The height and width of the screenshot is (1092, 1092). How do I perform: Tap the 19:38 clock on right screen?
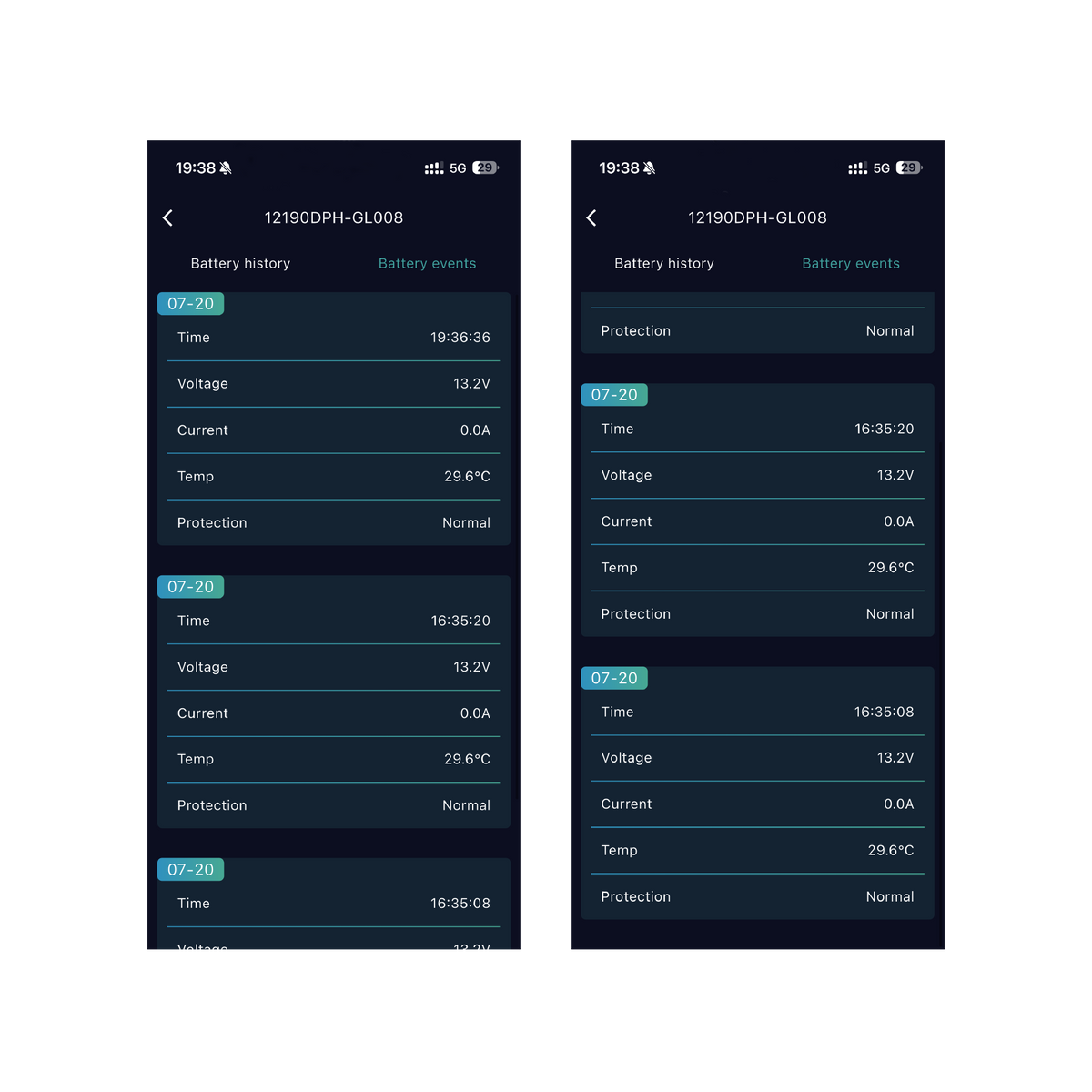click(x=620, y=168)
